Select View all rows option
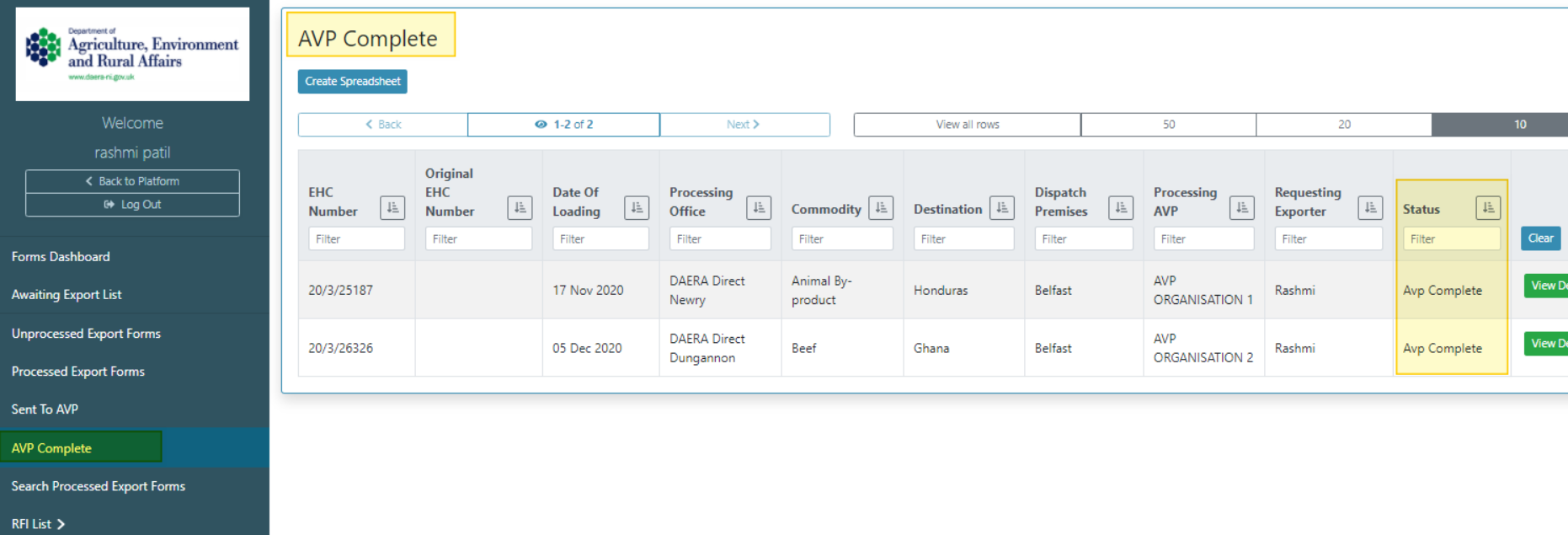Screen dimensions: 1568x535 pos(968,125)
